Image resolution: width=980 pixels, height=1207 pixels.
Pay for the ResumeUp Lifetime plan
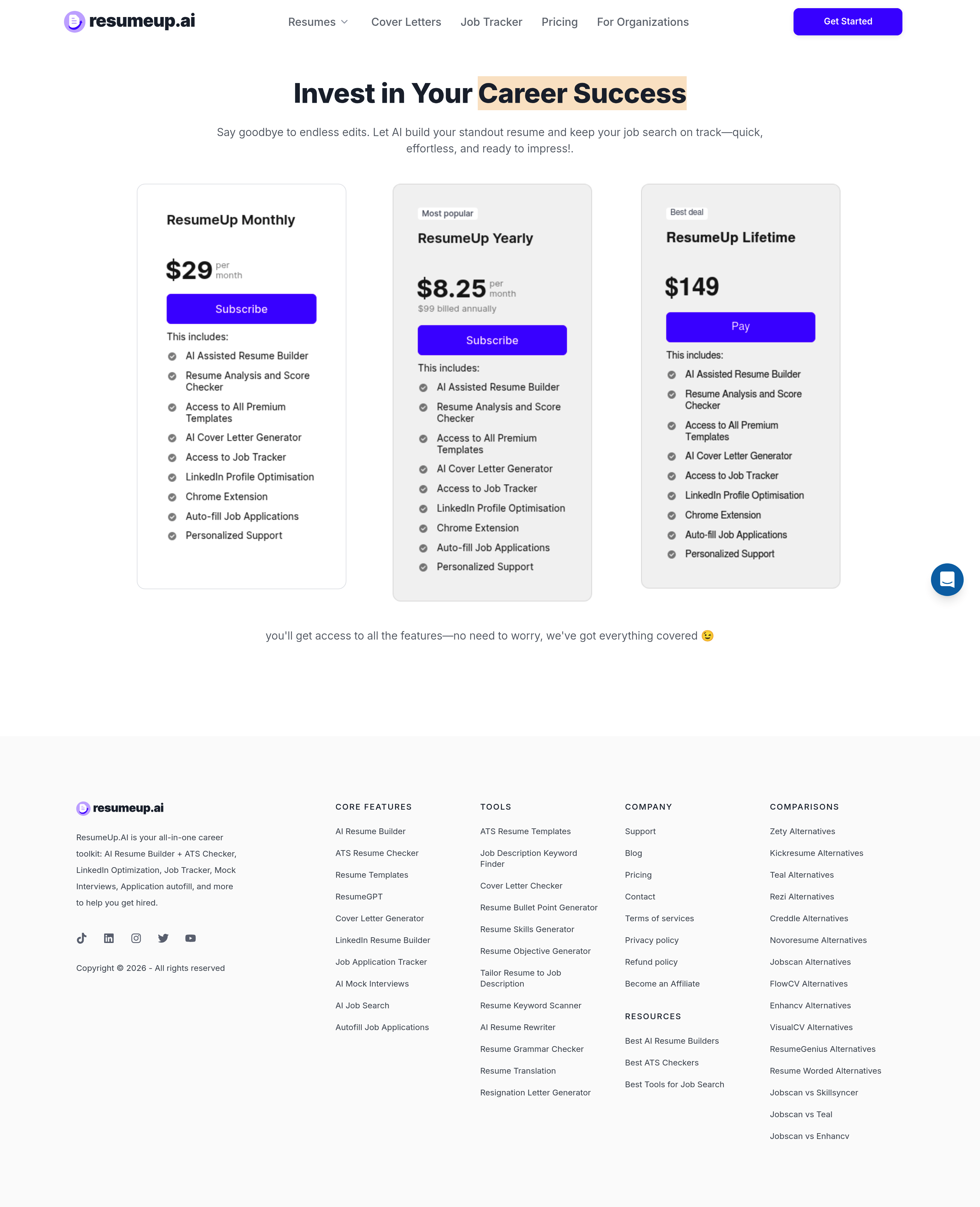coord(740,327)
